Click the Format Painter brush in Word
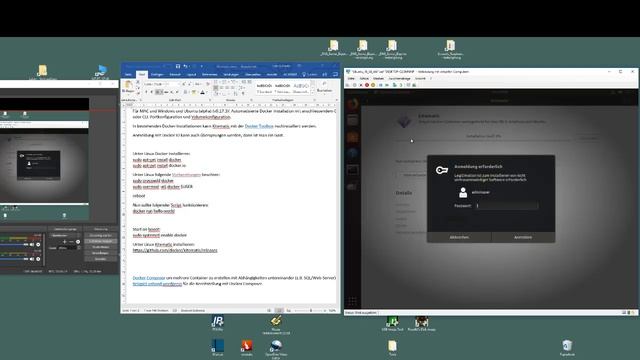This screenshot has width=640, height=360. tap(138, 92)
